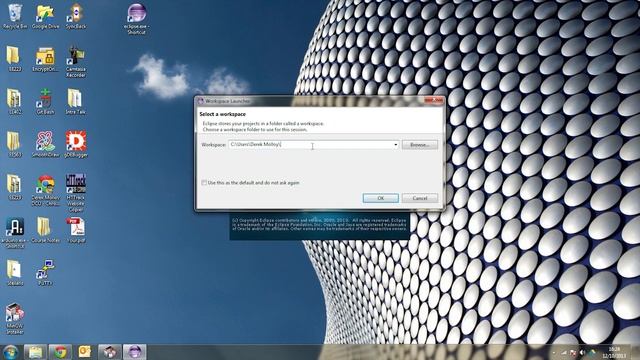Select the PuTTY desktop shortcut
The width and height of the screenshot is (640, 360).
[x=45, y=272]
